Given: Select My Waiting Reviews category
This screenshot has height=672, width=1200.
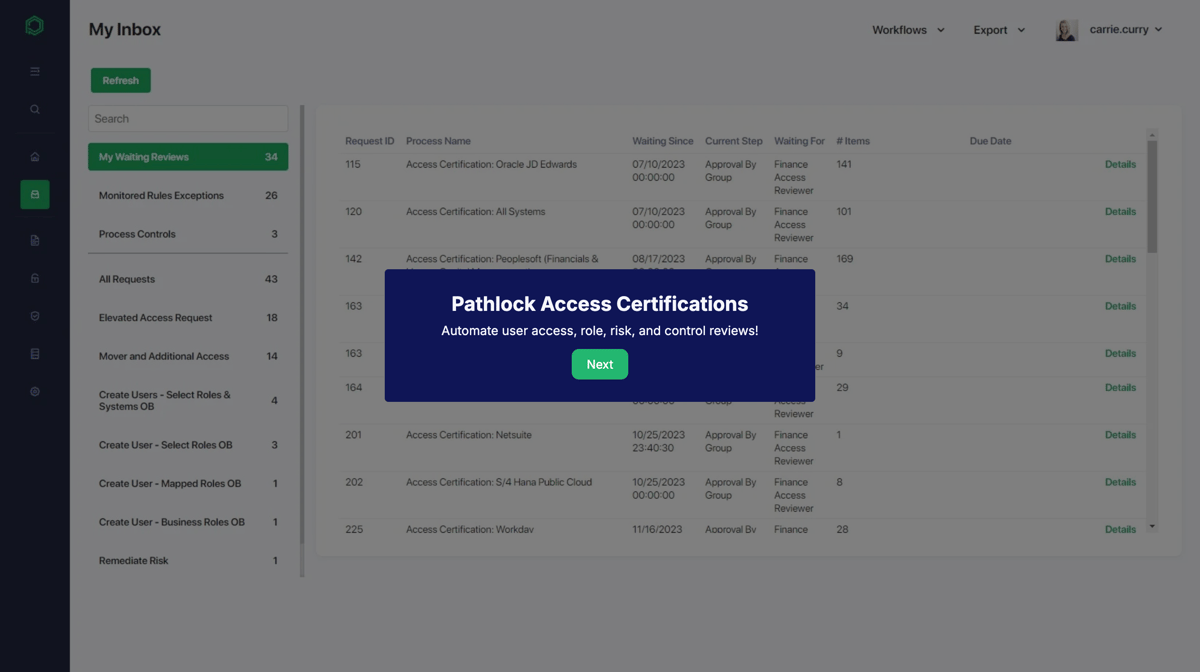Looking at the screenshot, I should (x=188, y=157).
